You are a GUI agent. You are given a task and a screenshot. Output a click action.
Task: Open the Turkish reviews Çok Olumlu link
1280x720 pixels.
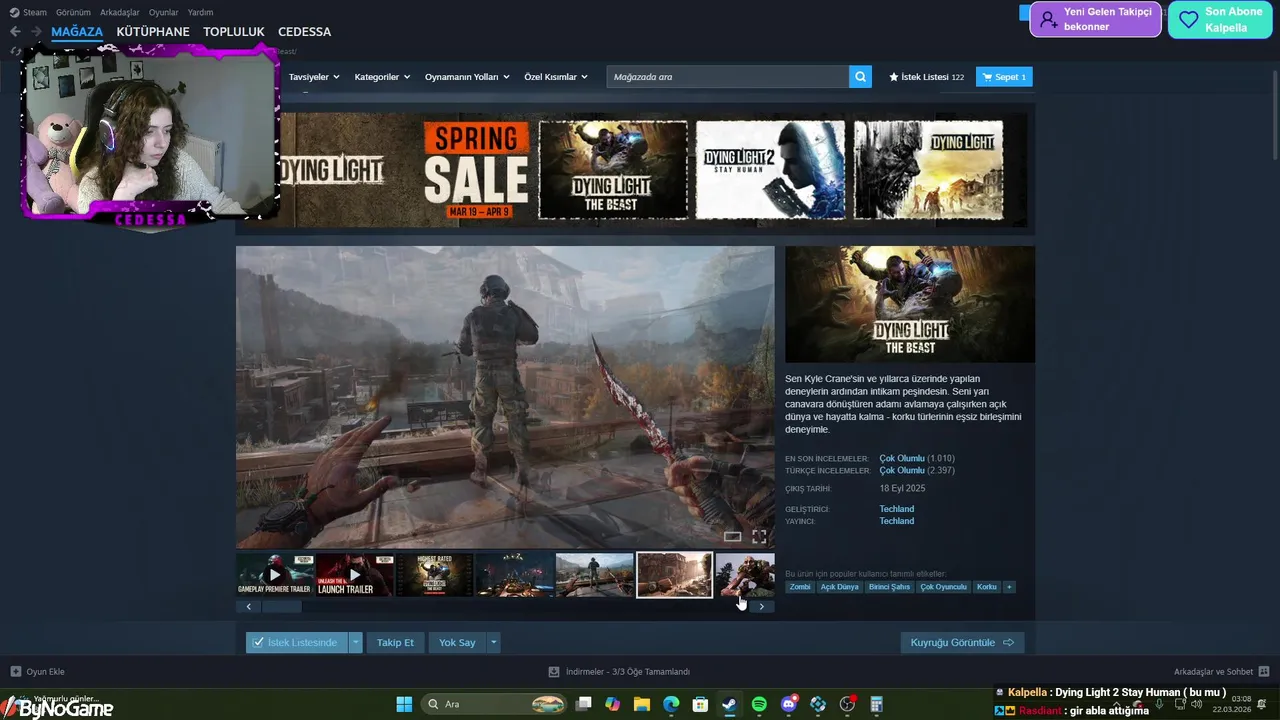coord(902,470)
